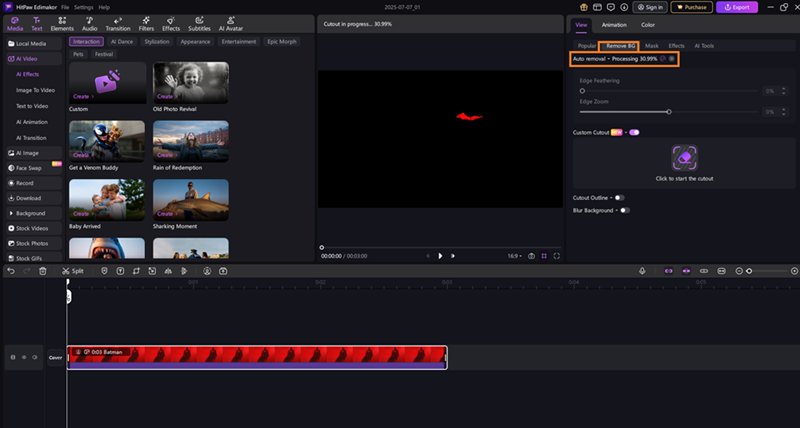The width and height of the screenshot is (800, 428).
Task: Click the Sign in button
Action: pos(650,7)
